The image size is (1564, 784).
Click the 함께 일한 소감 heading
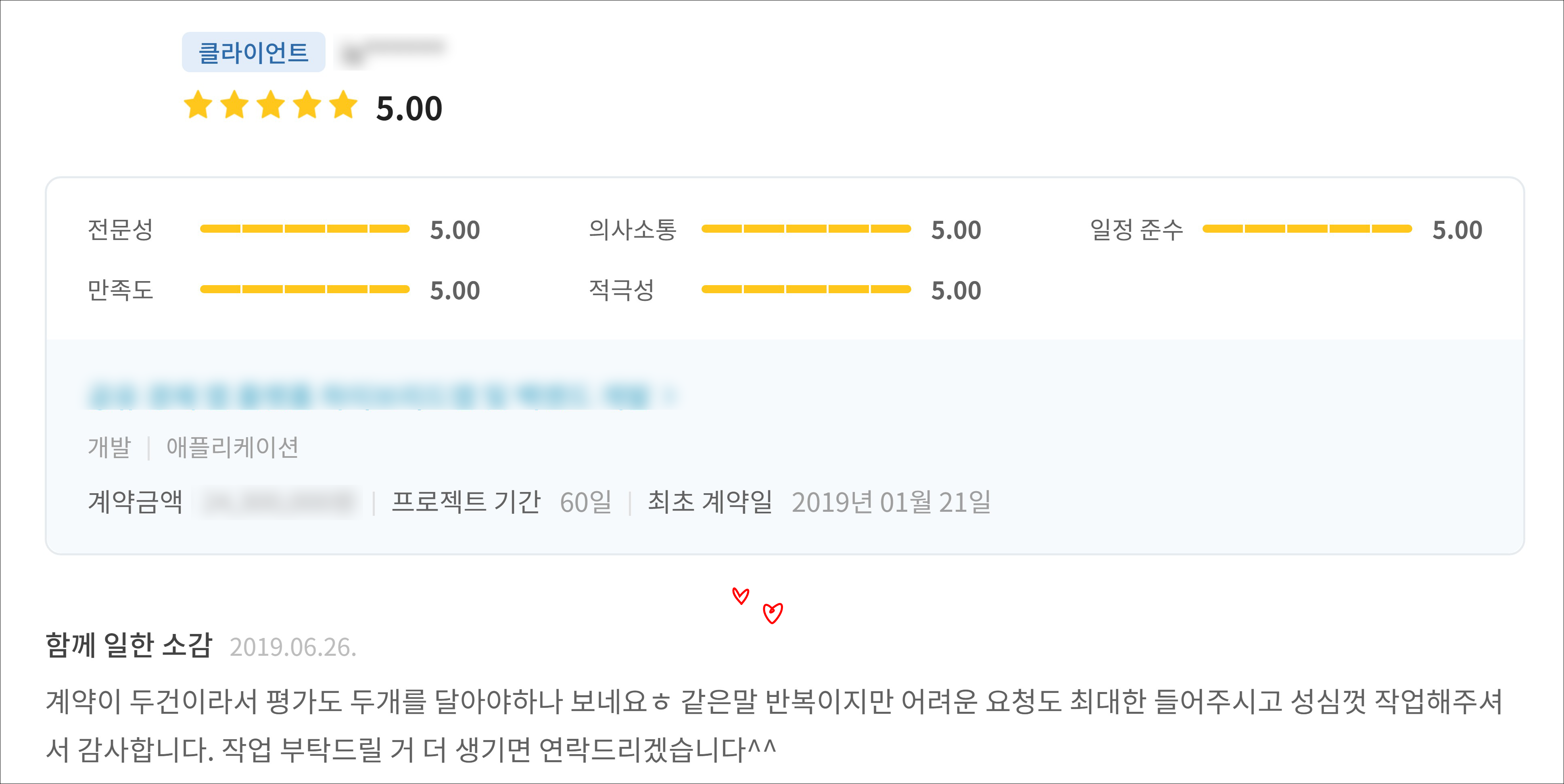click(x=129, y=645)
